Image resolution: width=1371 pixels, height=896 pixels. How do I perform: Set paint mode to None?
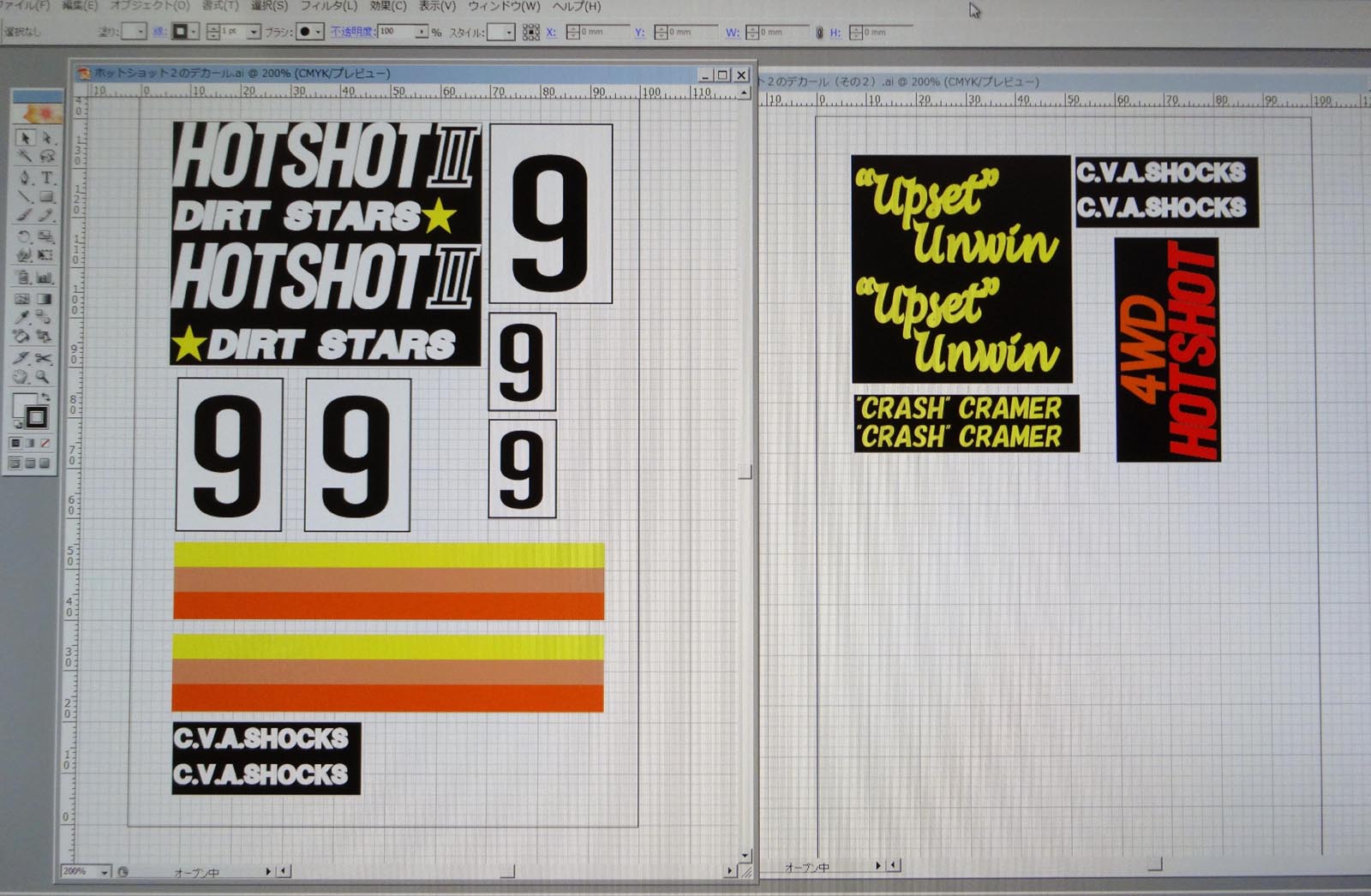(x=45, y=443)
